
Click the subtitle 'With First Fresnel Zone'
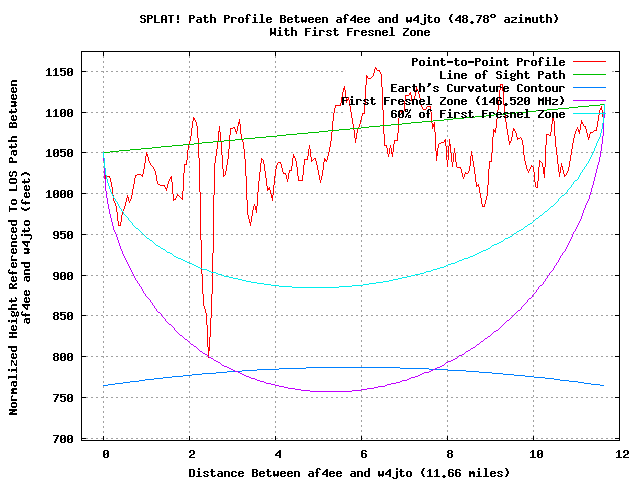click(350, 32)
